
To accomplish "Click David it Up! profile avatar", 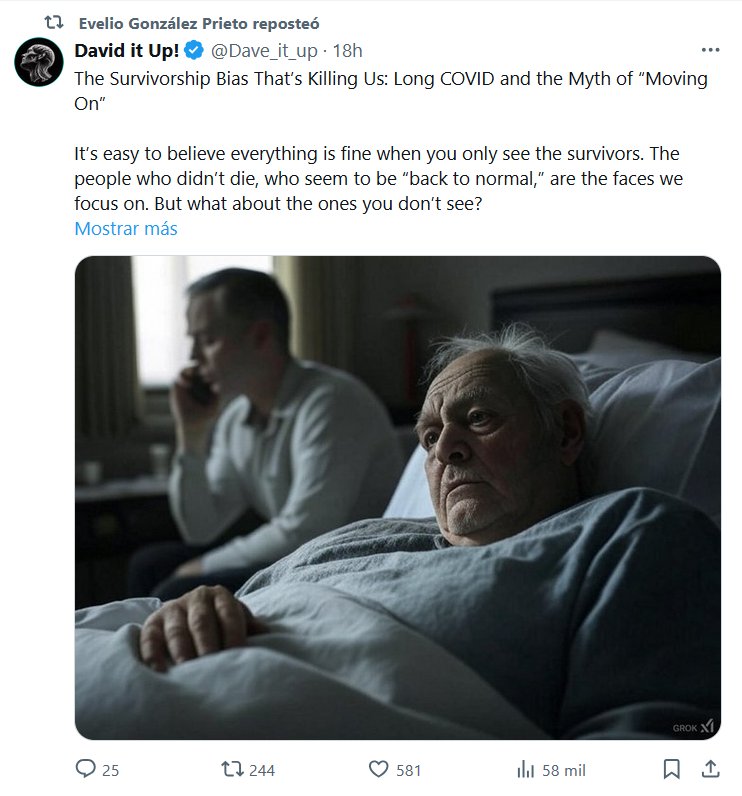I will point(39,62).
